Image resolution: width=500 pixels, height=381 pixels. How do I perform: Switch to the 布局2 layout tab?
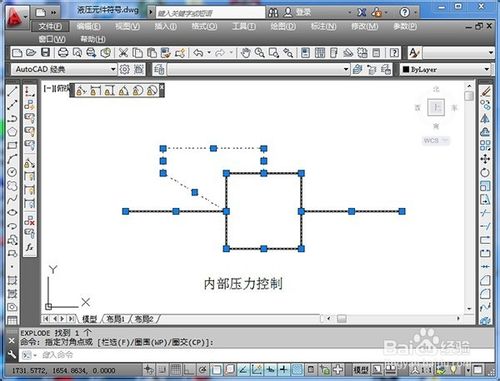click(144, 319)
